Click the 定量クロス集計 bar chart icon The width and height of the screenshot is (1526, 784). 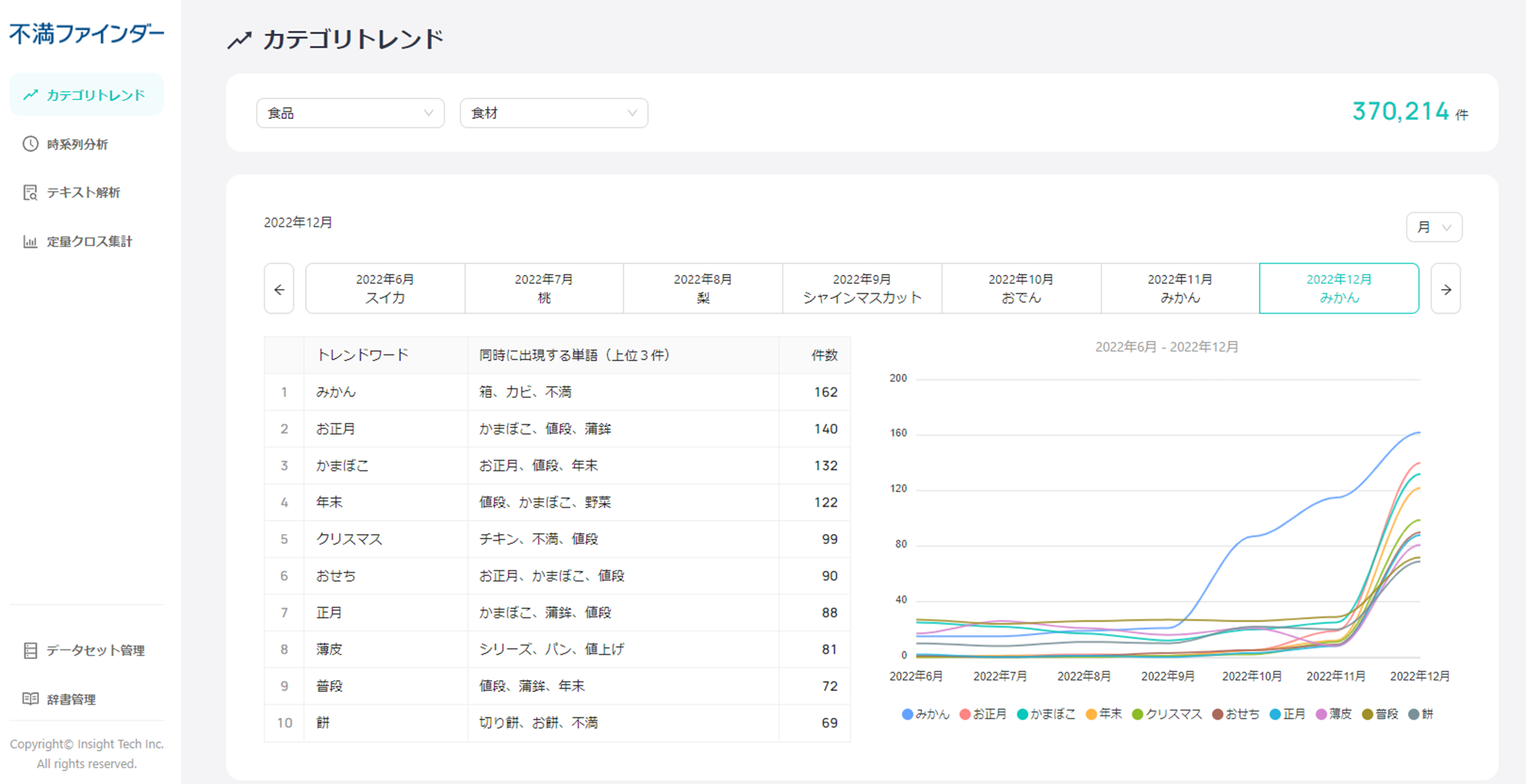(30, 242)
